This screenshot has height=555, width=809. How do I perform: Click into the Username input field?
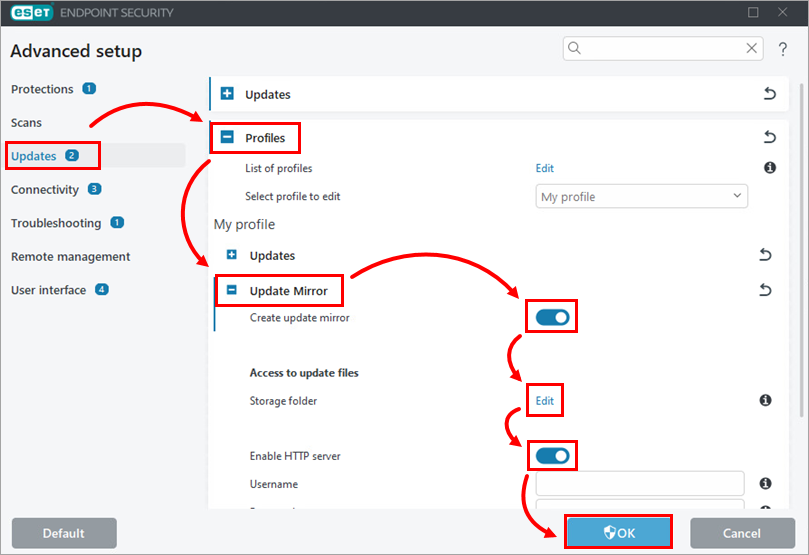640,484
